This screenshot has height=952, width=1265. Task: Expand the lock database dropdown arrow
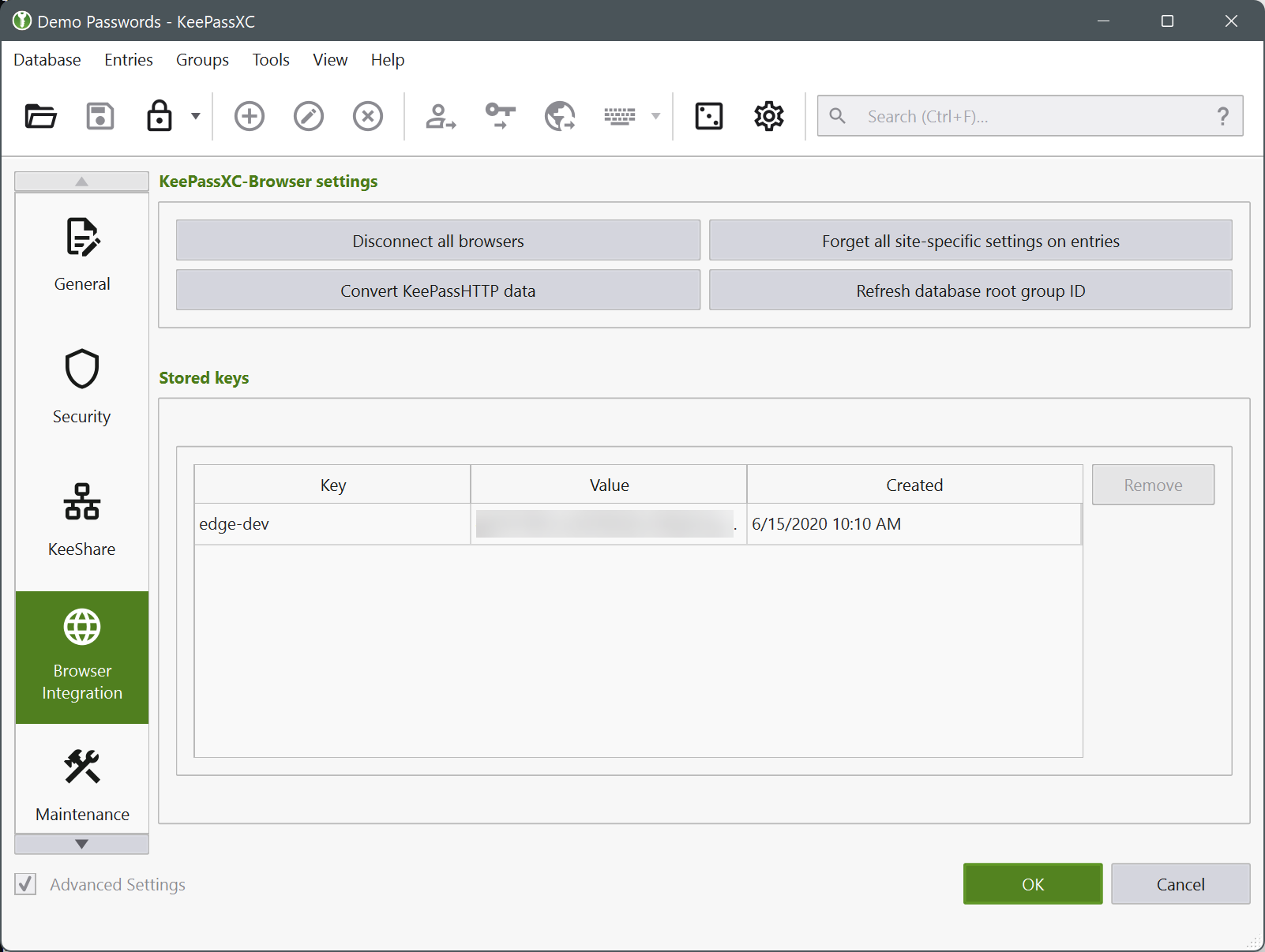pos(196,116)
